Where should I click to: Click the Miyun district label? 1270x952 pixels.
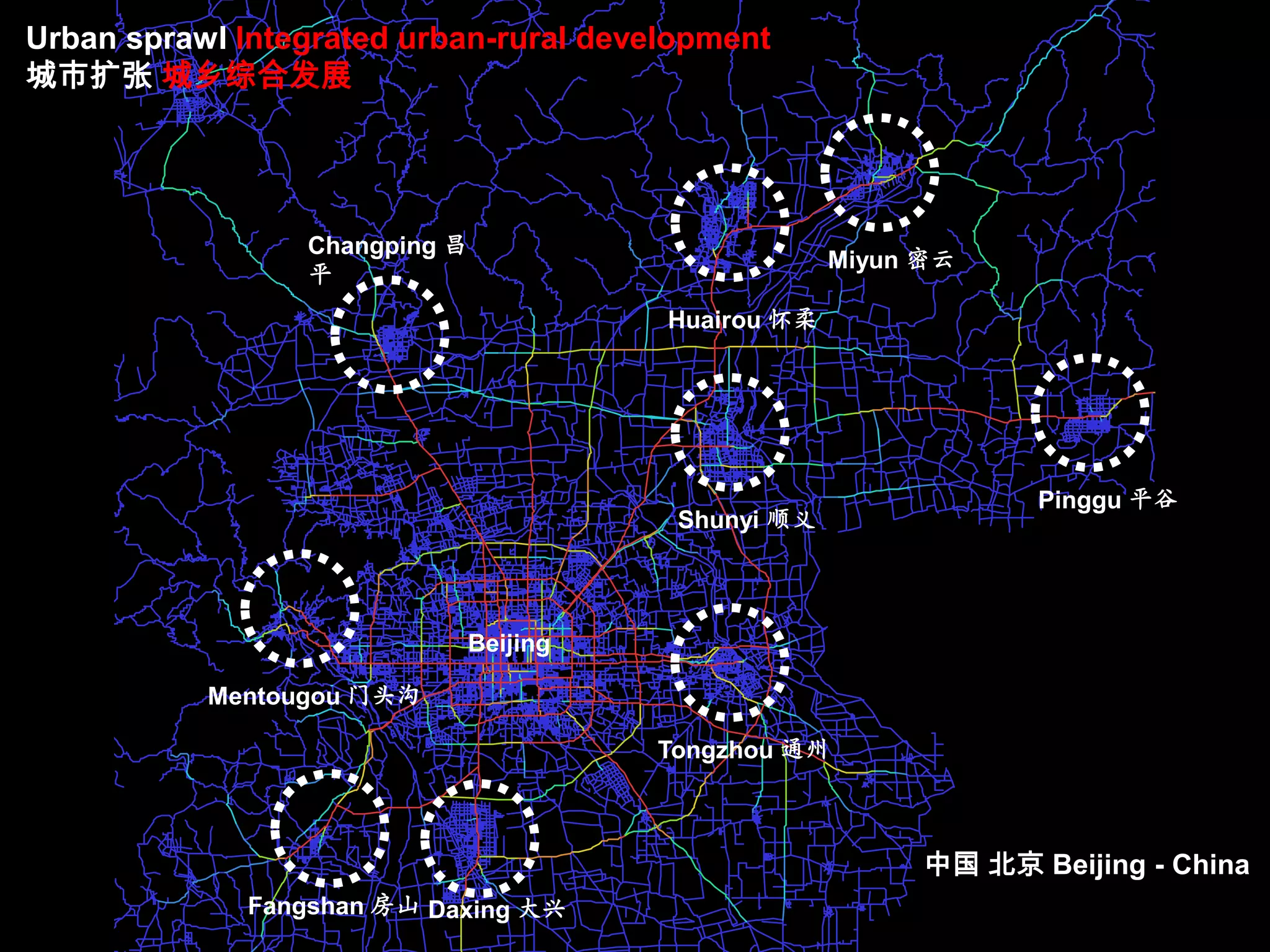890,260
